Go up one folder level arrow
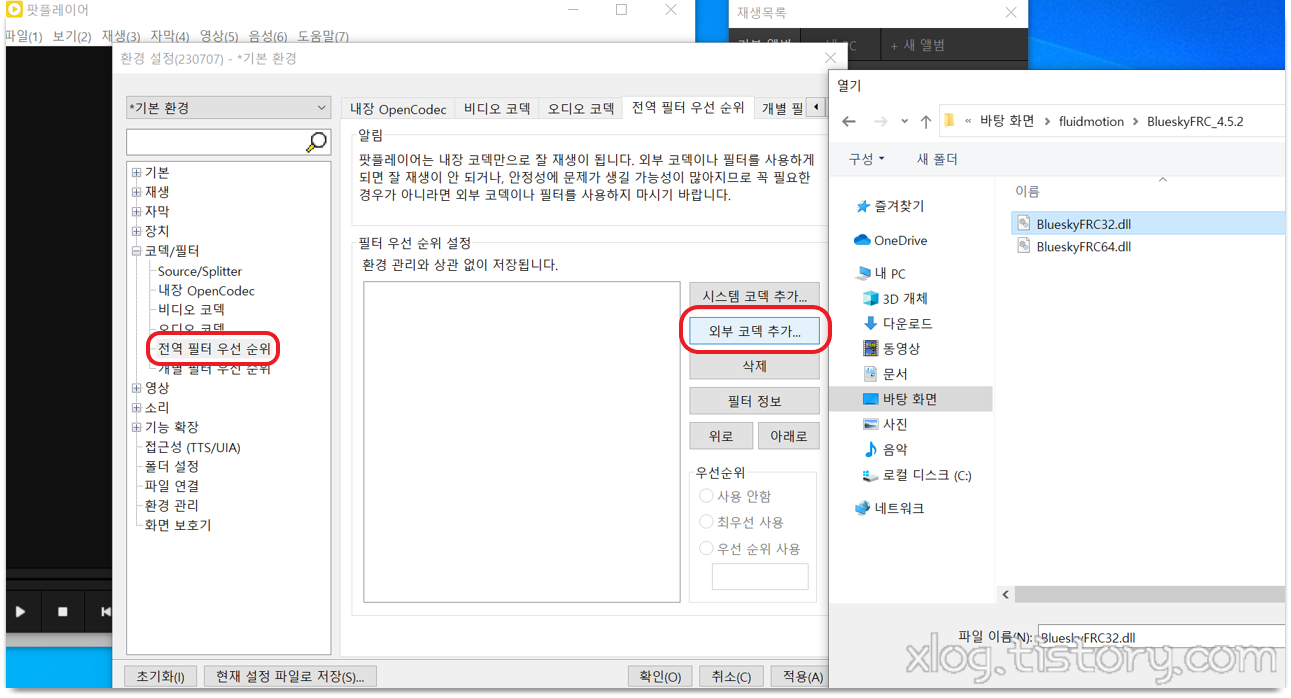This screenshot has height=698, width=1291. pos(926,121)
